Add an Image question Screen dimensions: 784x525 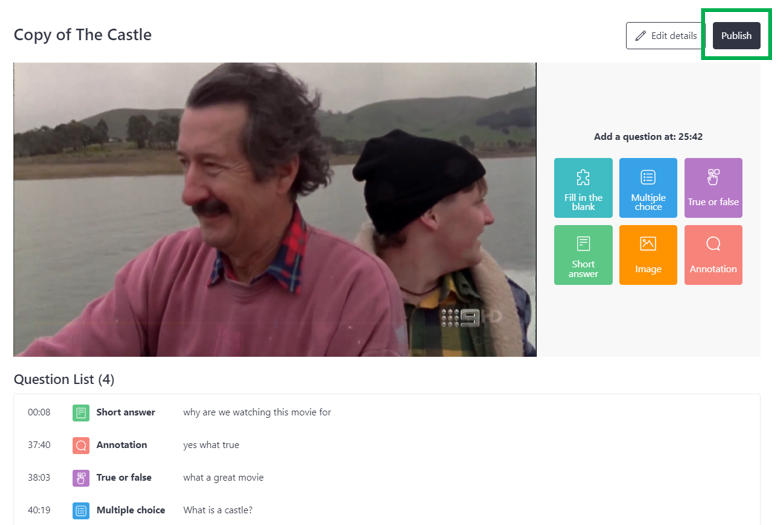pos(648,255)
